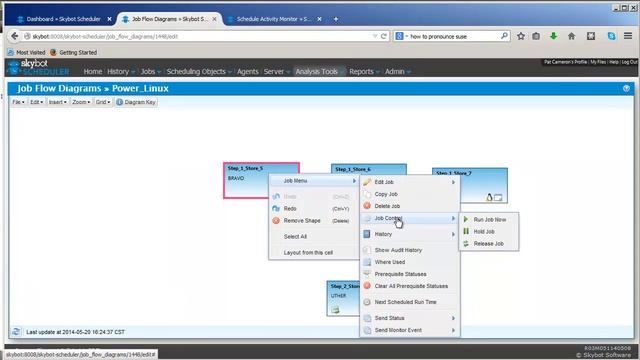Click the Log Out link
This screenshot has width=640, height=360.
coord(629,62)
